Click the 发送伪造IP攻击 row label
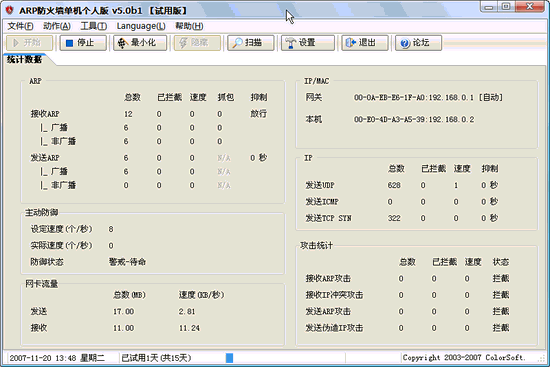The height and width of the screenshot is (367, 550). [x=334, y=328]
